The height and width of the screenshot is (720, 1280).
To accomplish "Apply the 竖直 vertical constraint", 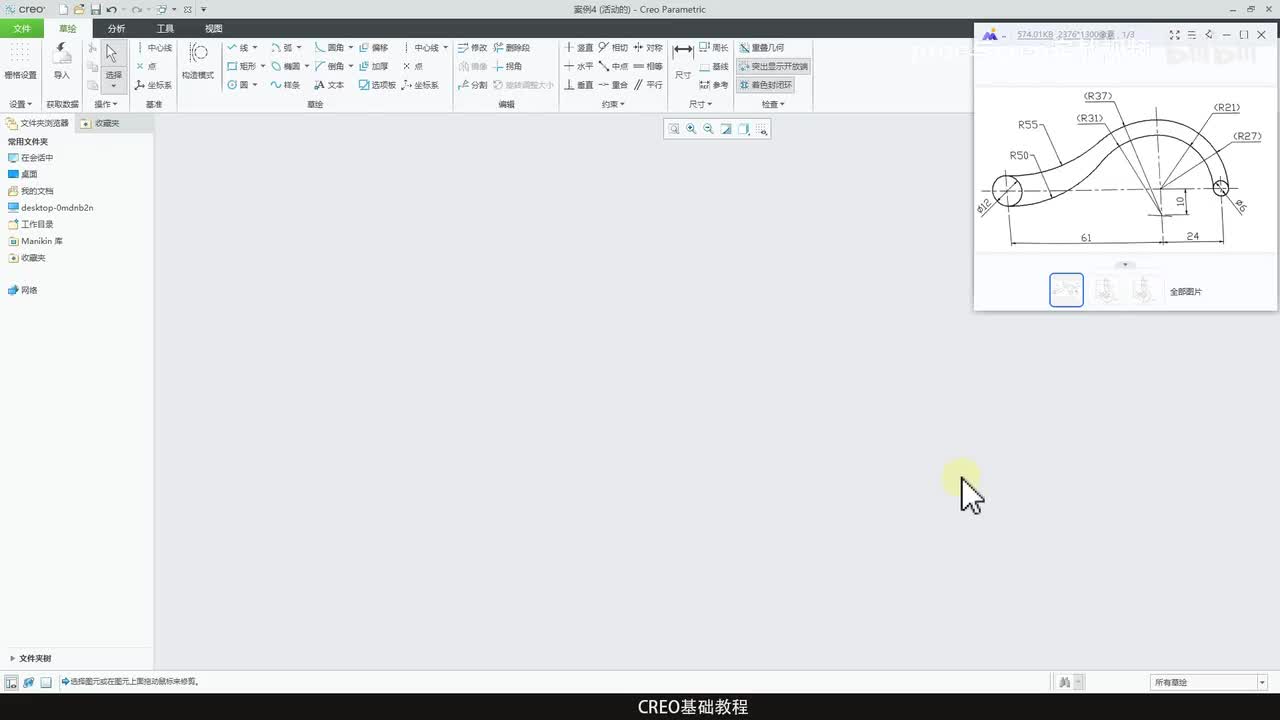I will click(578, 47).
